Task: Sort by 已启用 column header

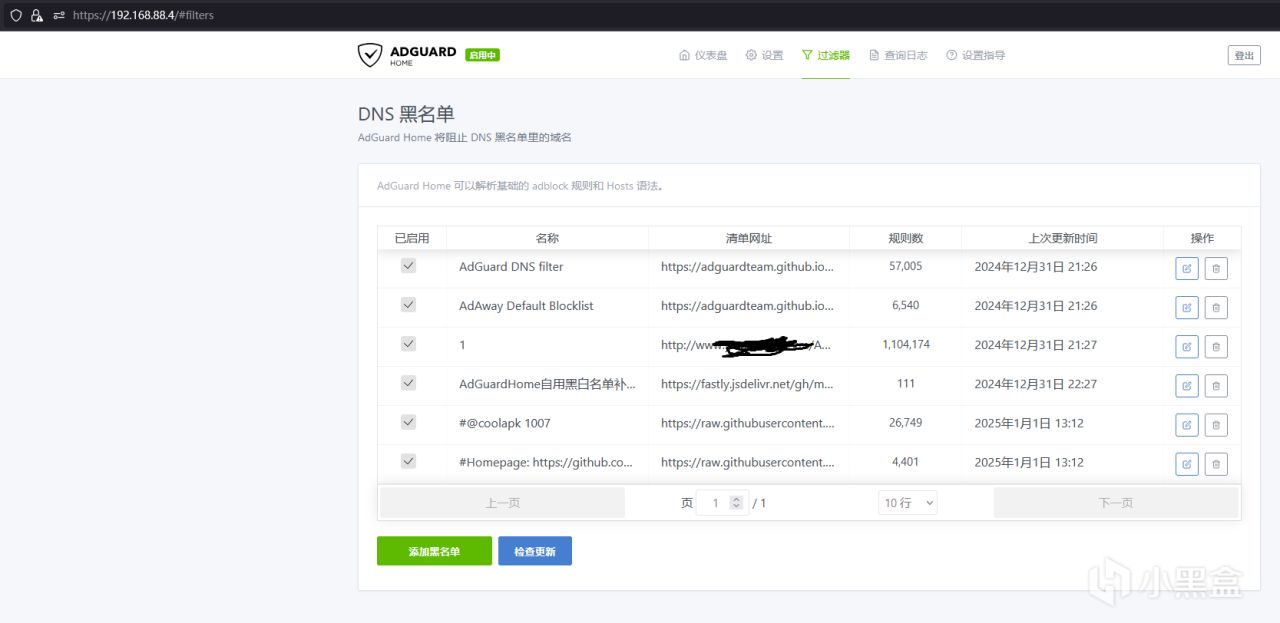Action: 412,238
